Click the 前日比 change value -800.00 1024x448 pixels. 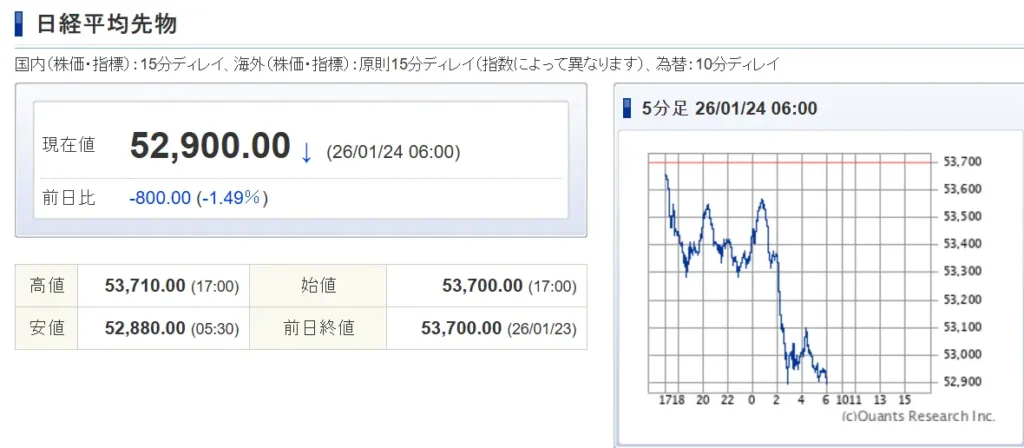pyautogui.click(x=160, y=198)
